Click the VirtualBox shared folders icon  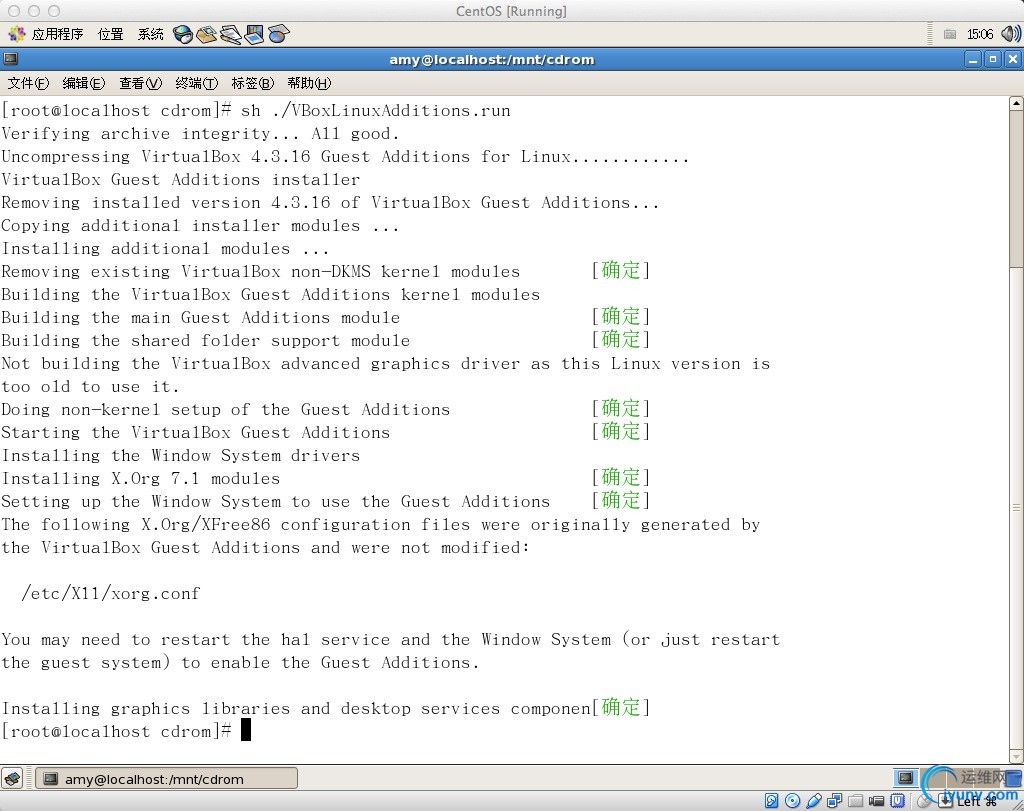click(x=856, y=801)
